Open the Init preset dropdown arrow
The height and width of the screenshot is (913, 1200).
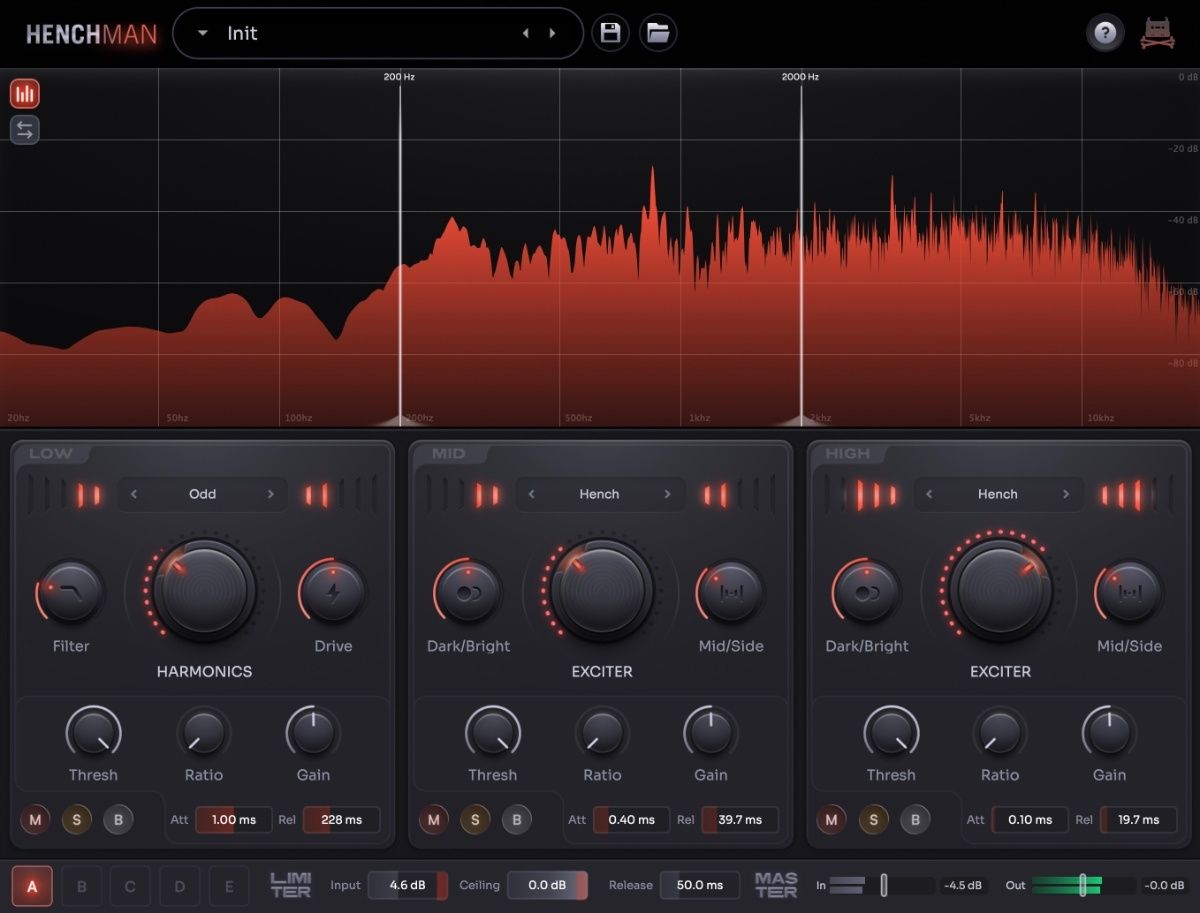click(203, 33)
